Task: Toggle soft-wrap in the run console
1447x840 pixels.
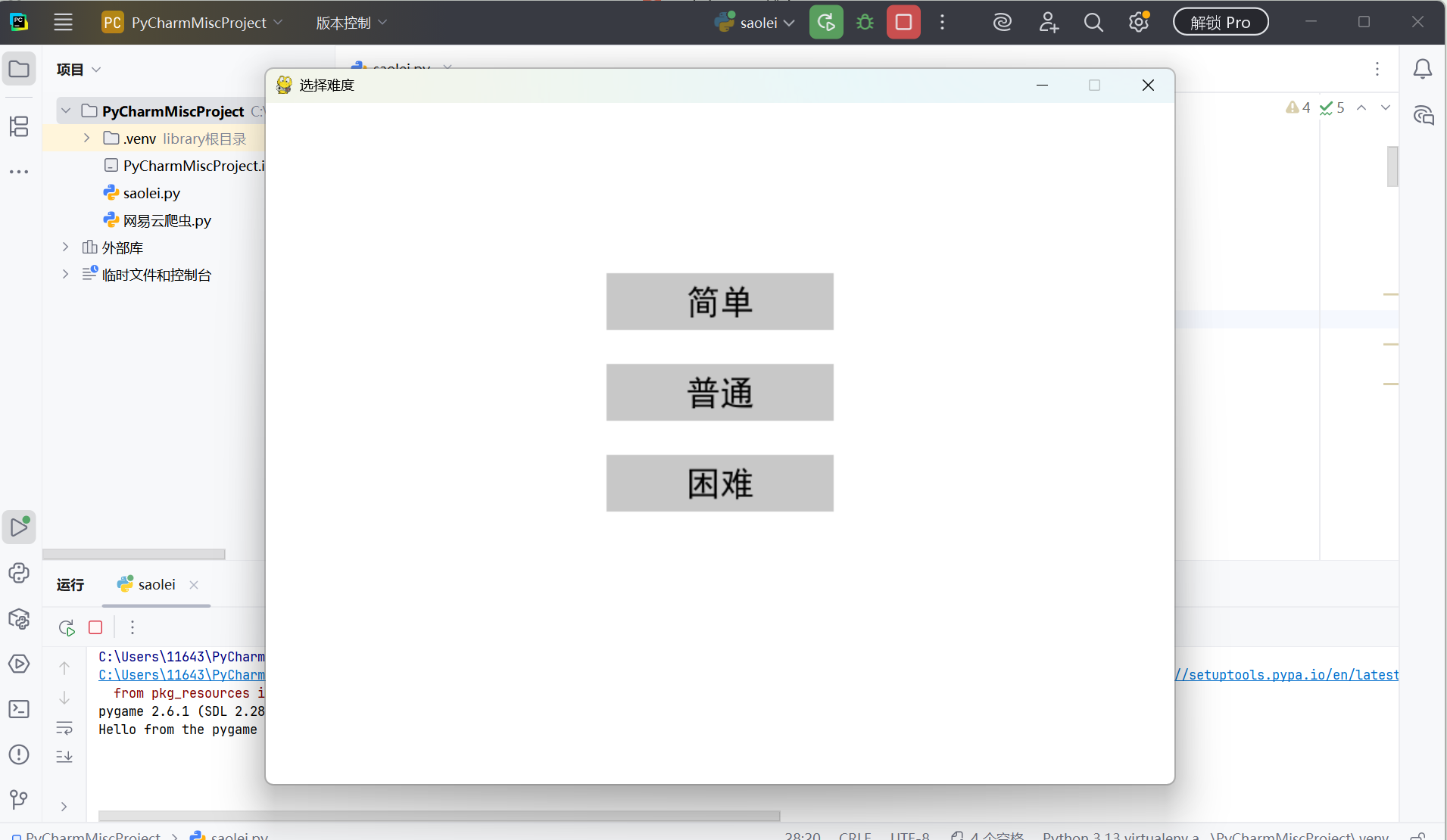Action: tap(64, 728)
